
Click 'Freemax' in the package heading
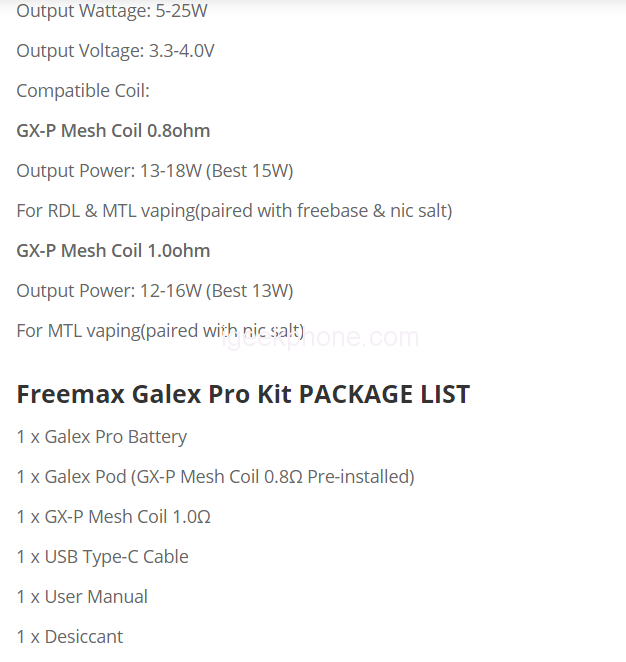click(x=70, y=394)
